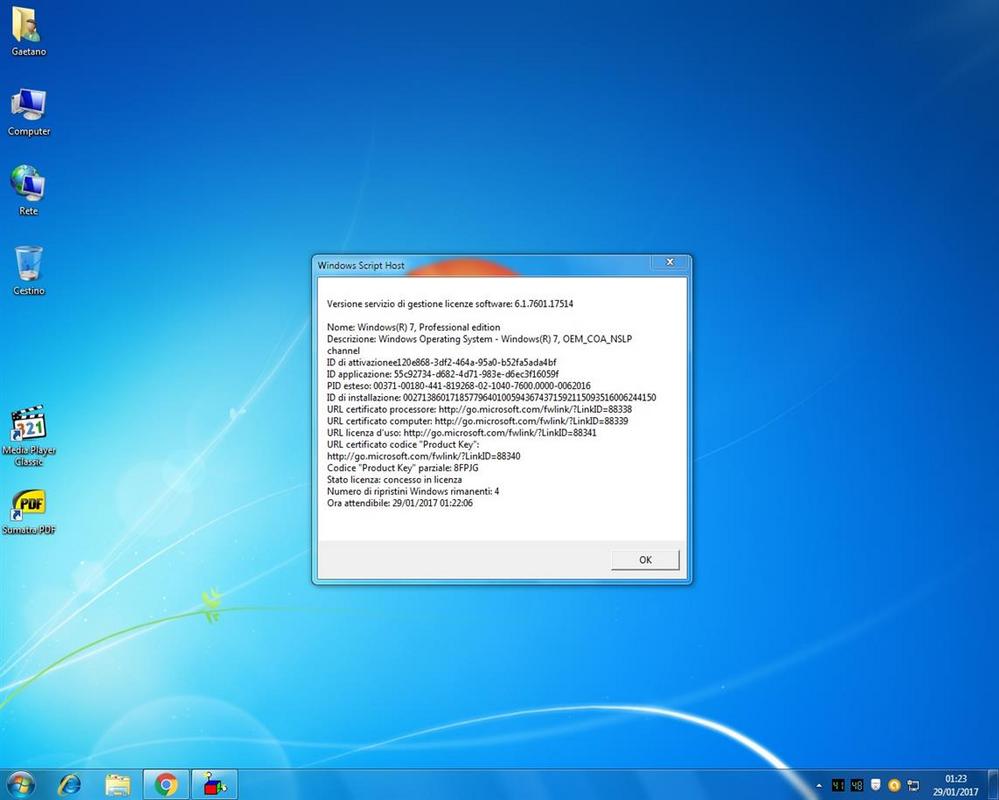Click the tray temperature reading 41

click(838, 785)
